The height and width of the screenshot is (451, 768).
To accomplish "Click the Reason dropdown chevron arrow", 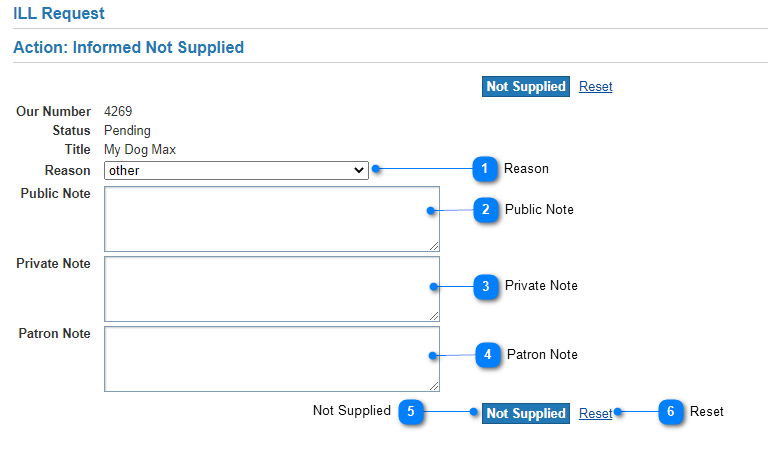I will (359, 170).
